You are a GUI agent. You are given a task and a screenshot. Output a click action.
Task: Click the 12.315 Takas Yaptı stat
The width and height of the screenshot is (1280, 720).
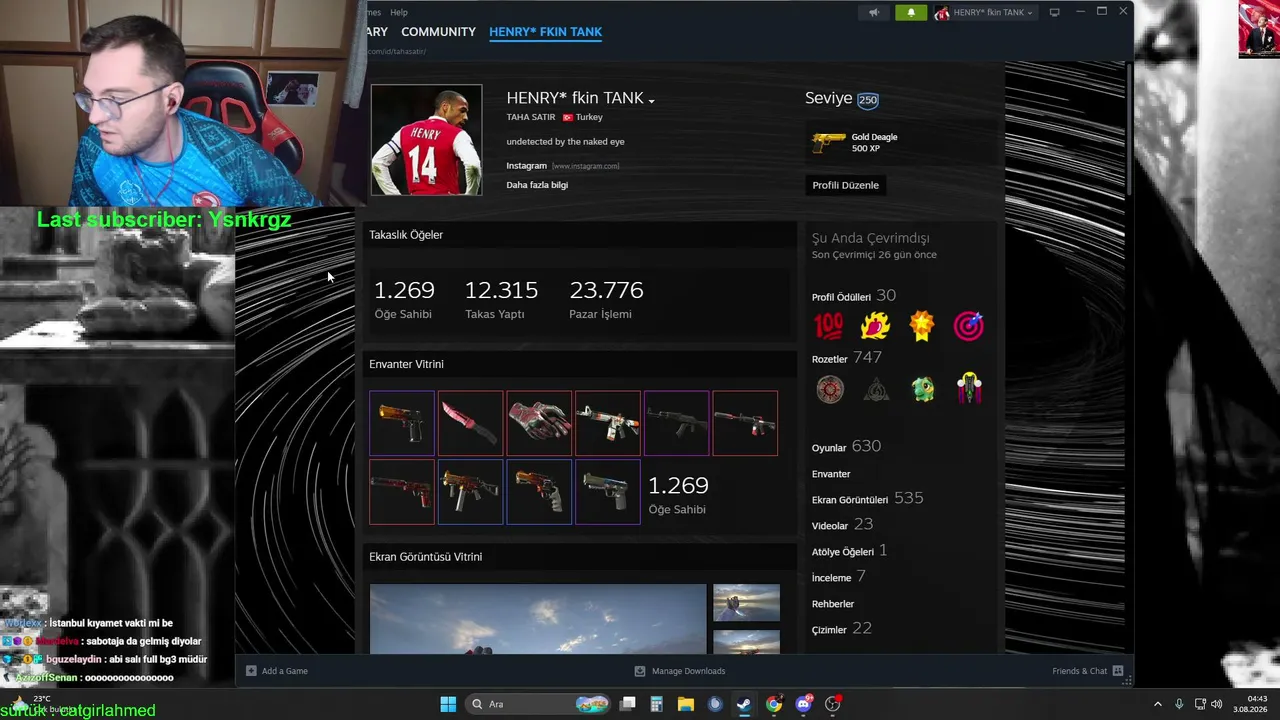click(x=501, y=299)
